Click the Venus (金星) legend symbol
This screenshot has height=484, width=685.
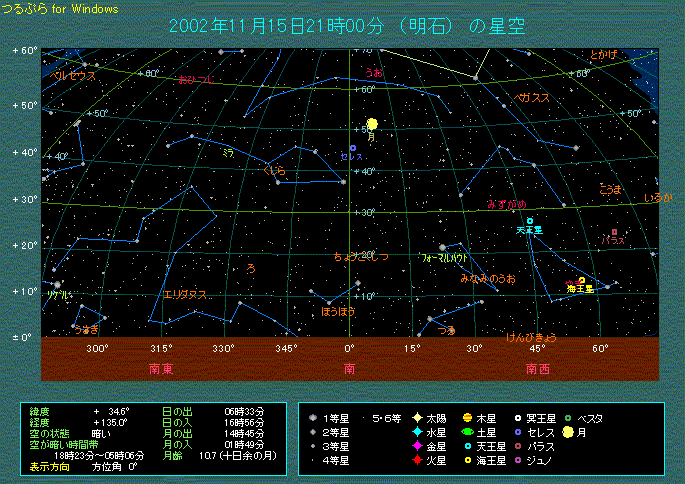click(415, 445)
